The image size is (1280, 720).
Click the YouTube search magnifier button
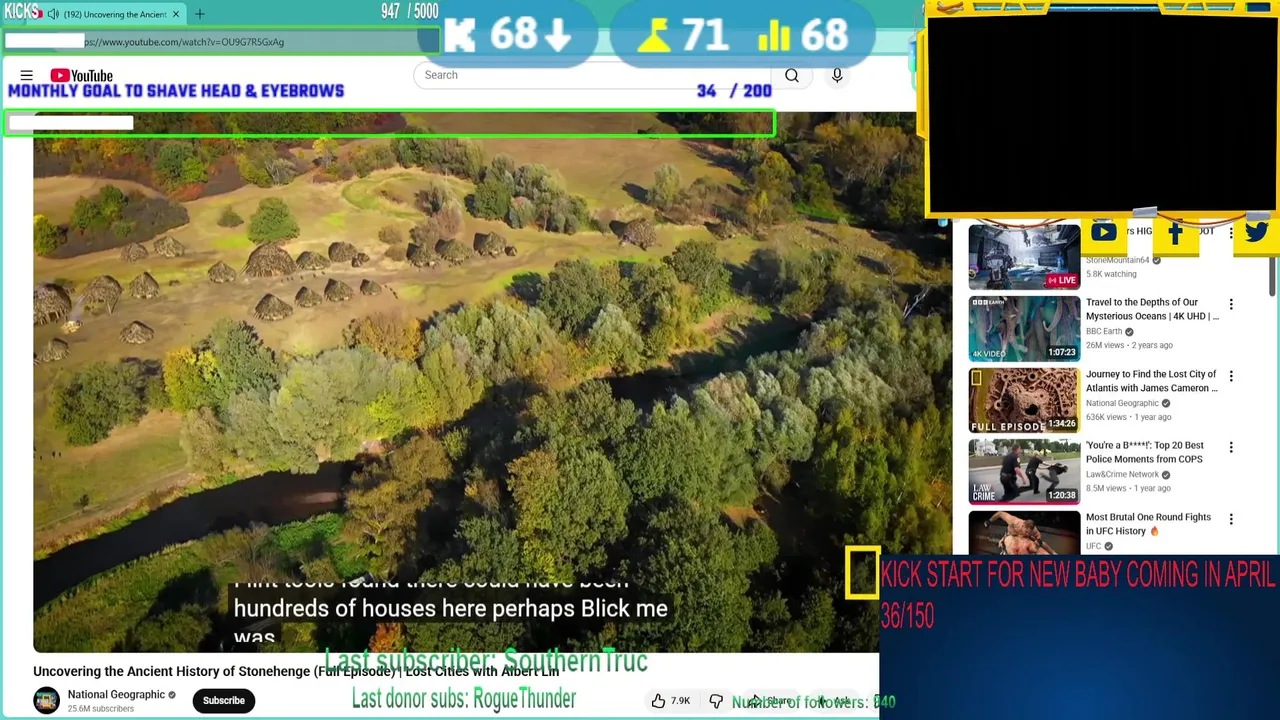791,75
